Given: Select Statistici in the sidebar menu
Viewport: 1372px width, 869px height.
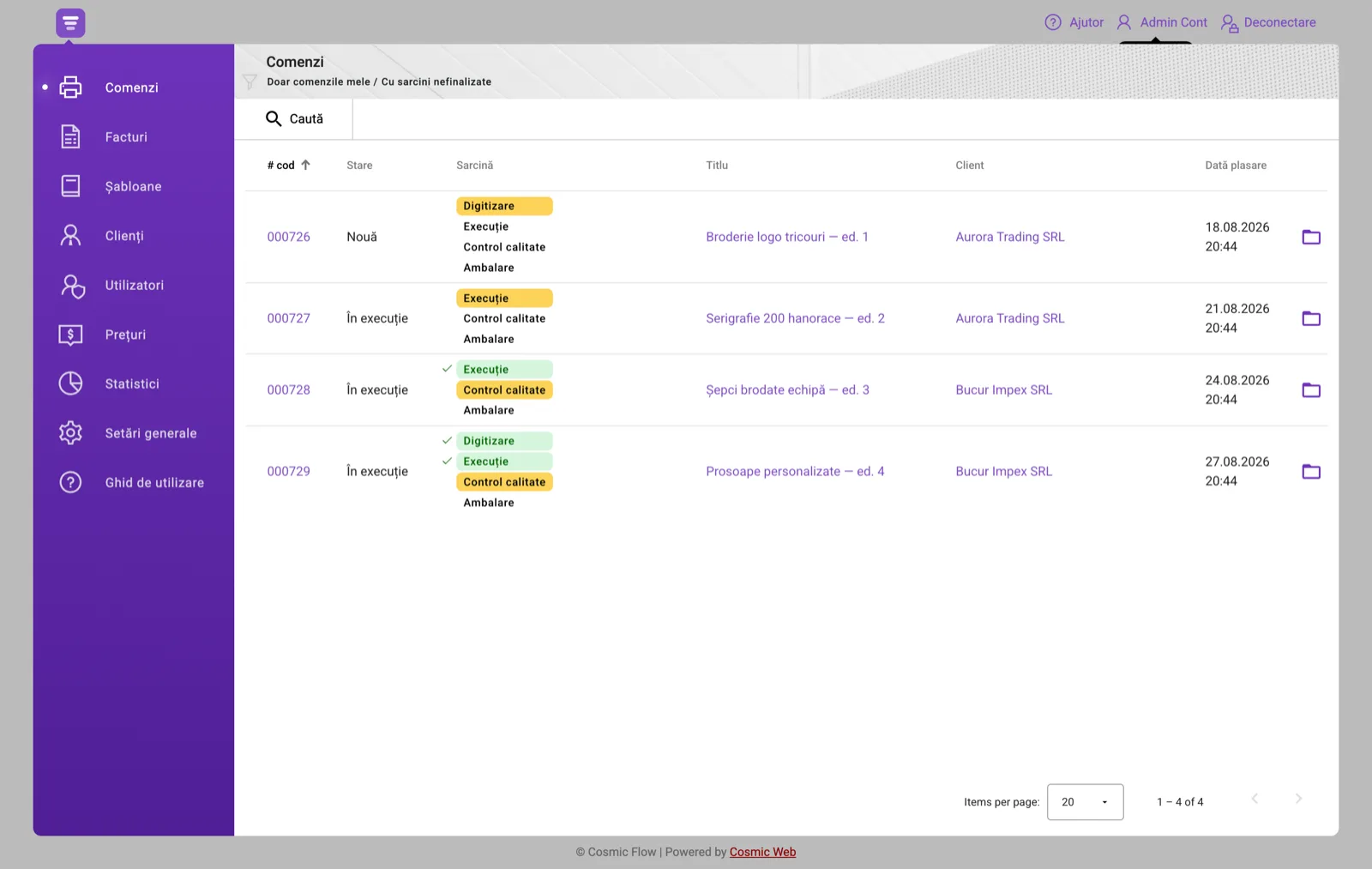Looking at the screenshot, I should coord(132,384).
